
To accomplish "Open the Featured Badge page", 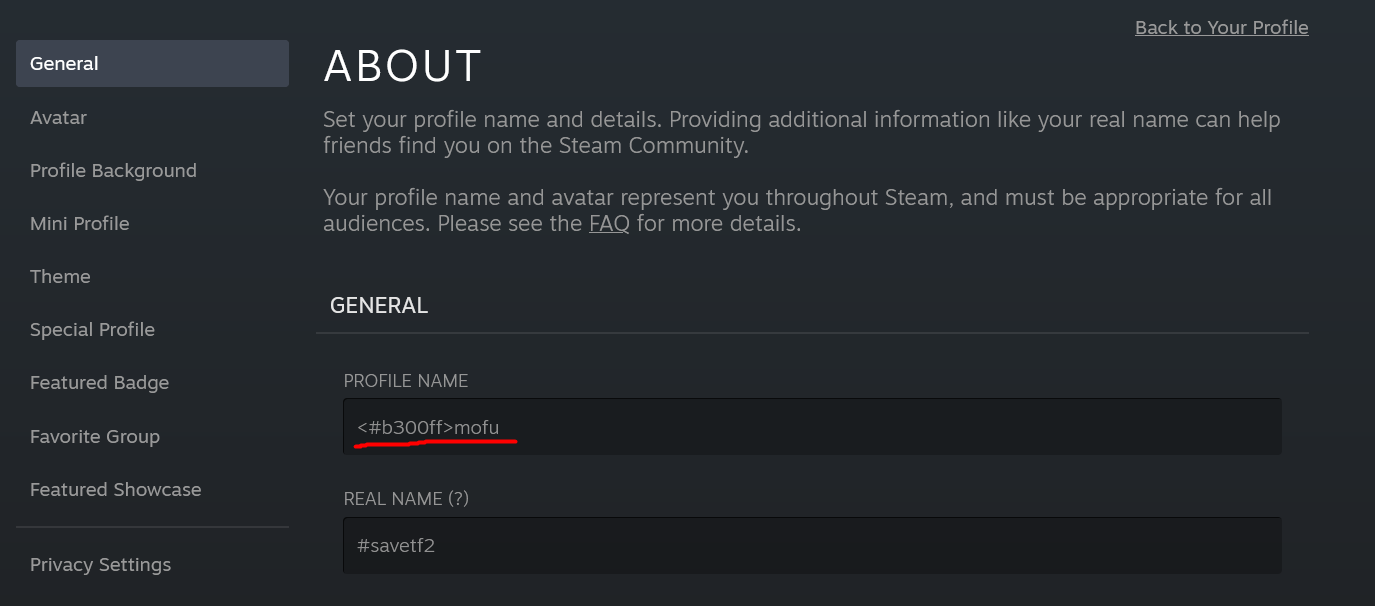I will [99, 383].
